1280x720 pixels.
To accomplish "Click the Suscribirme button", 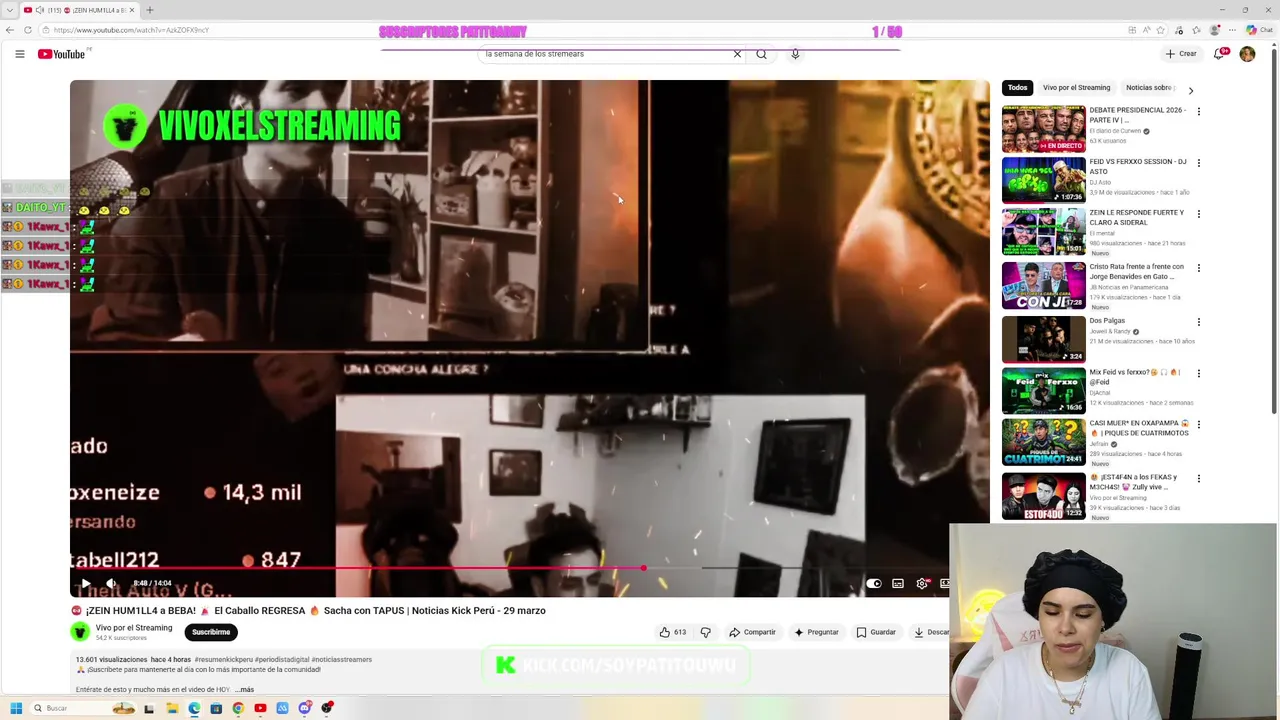I will click(211, 632).
